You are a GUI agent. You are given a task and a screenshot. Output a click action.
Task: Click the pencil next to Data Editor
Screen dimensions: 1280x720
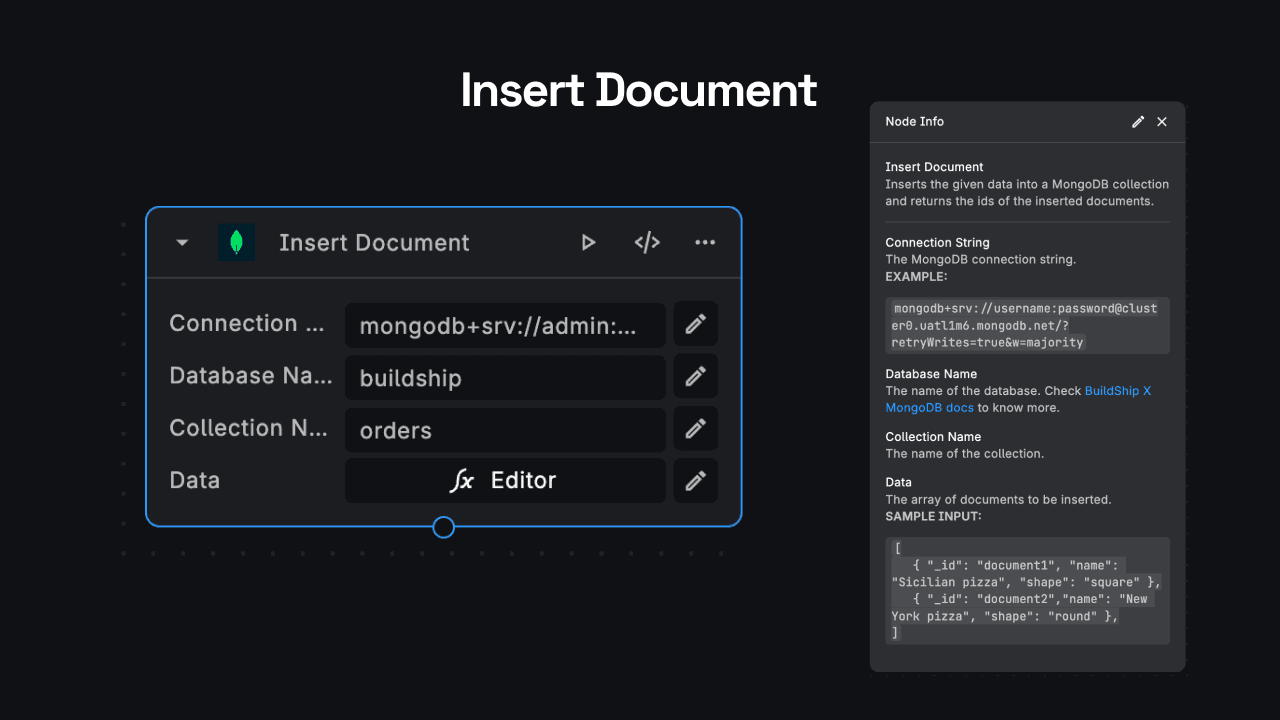[x=695, y=481]
